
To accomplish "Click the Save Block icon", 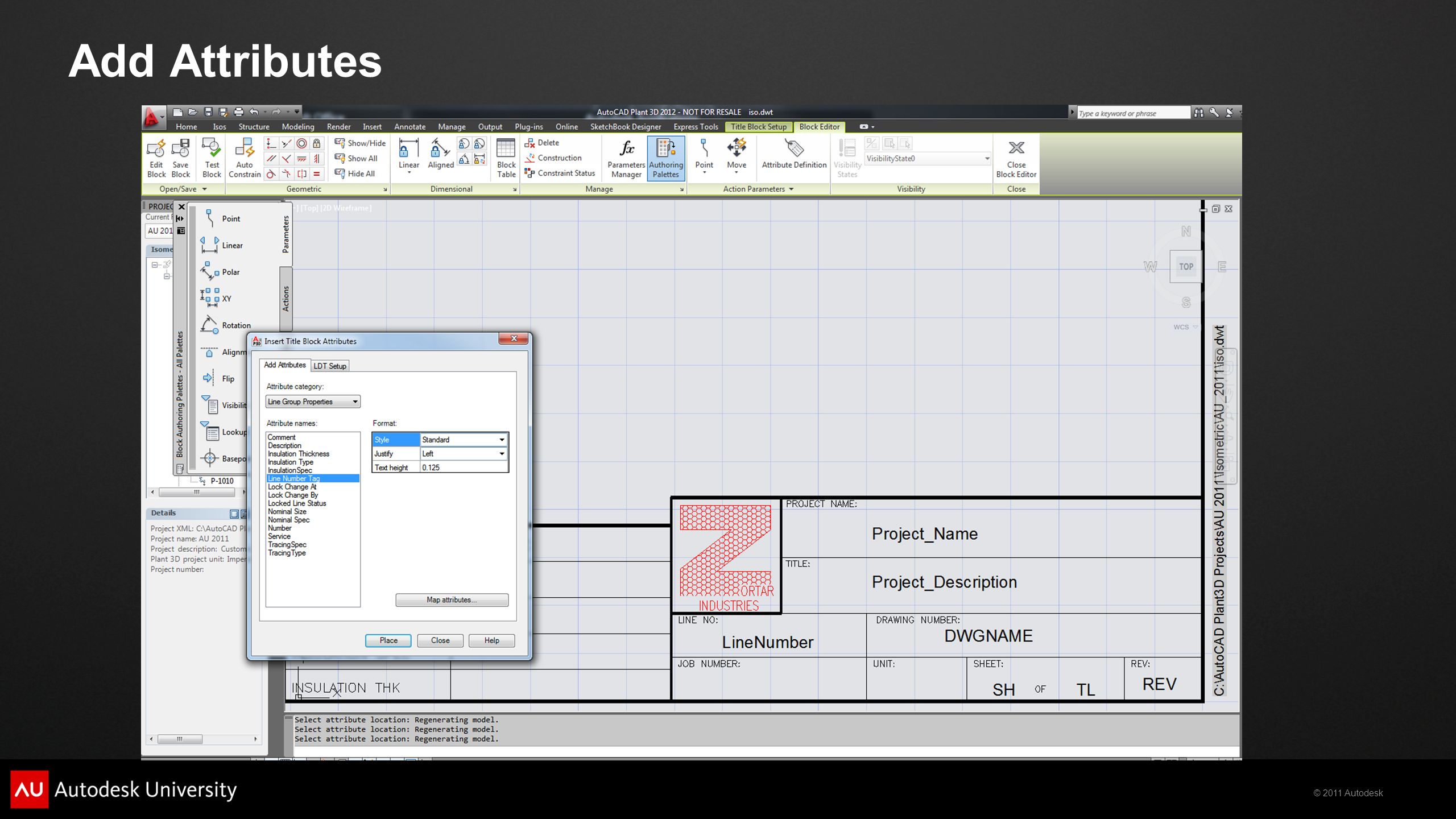I will pos(180,159).
